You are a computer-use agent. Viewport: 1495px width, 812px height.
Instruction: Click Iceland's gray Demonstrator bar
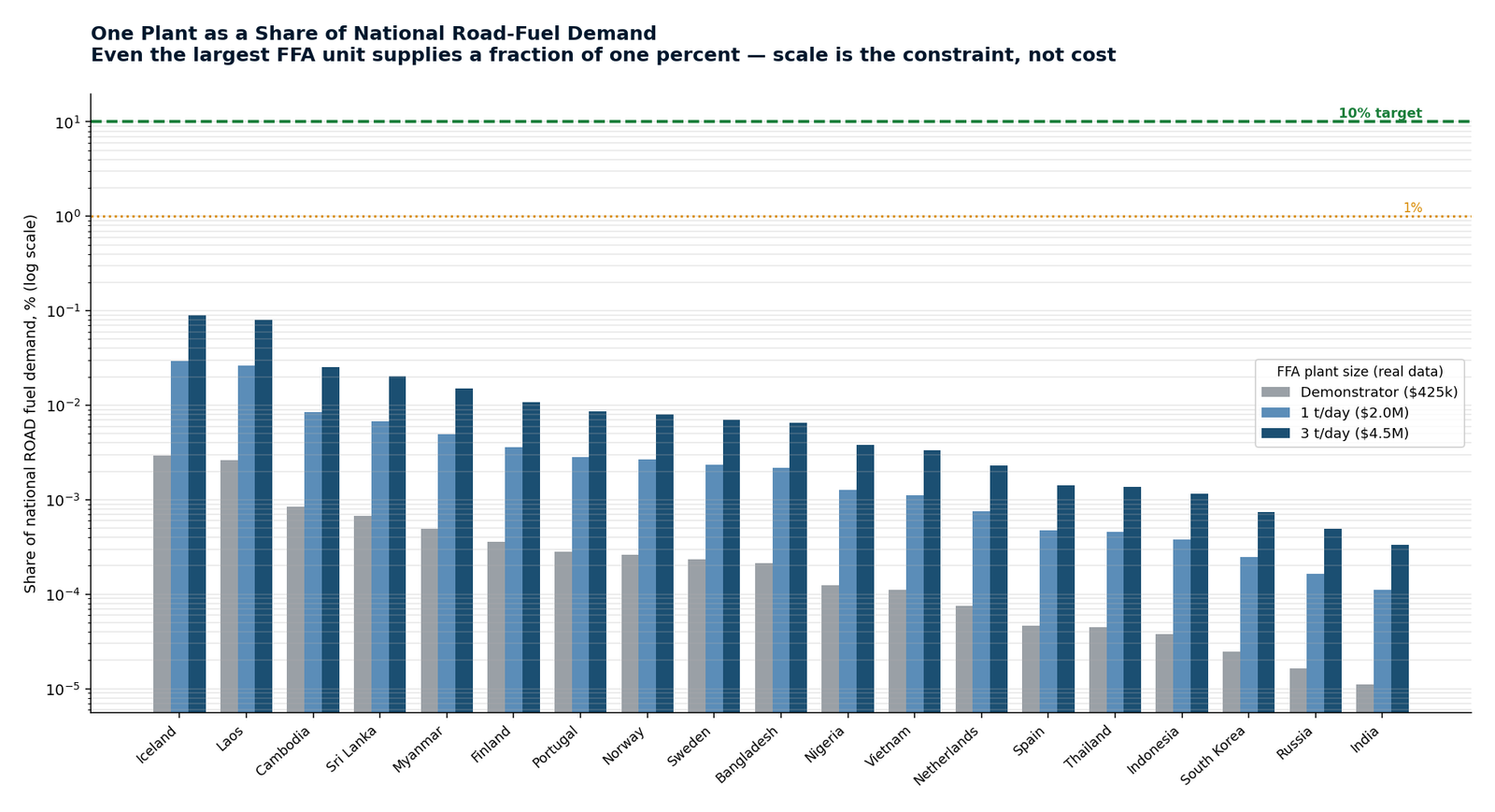point(163,584)
